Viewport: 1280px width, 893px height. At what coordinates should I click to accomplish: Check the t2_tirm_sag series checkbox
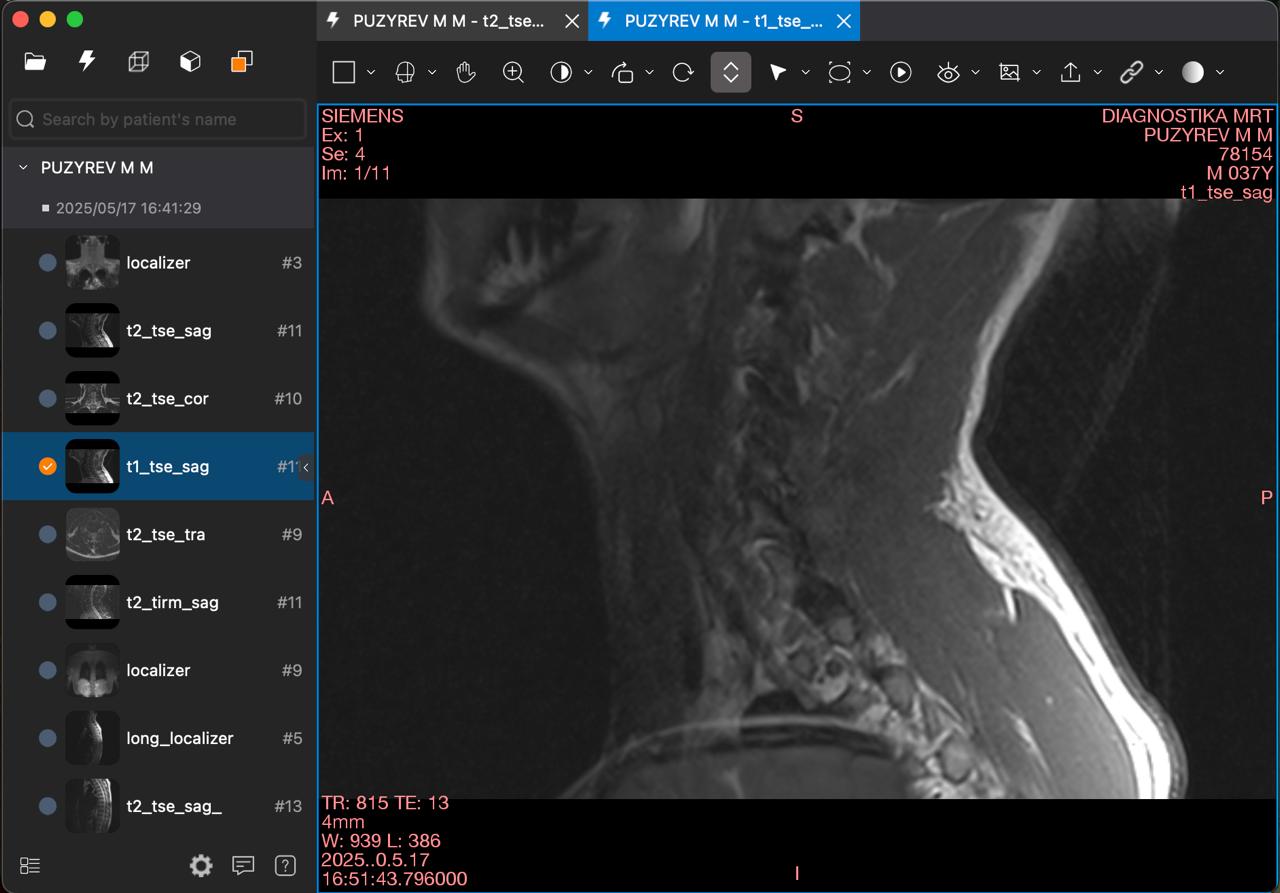pos(47,602)
